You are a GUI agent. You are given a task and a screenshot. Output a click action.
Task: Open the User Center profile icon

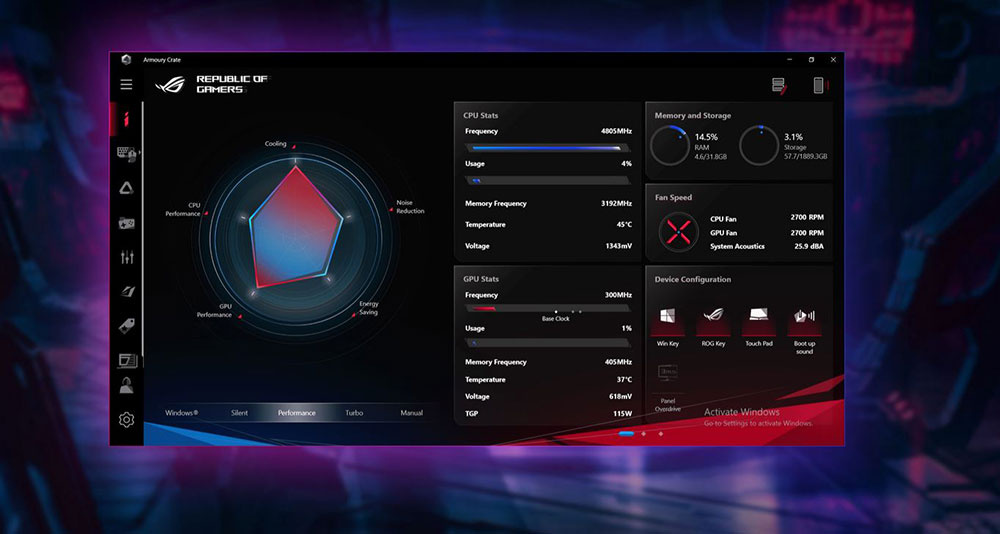126,385
